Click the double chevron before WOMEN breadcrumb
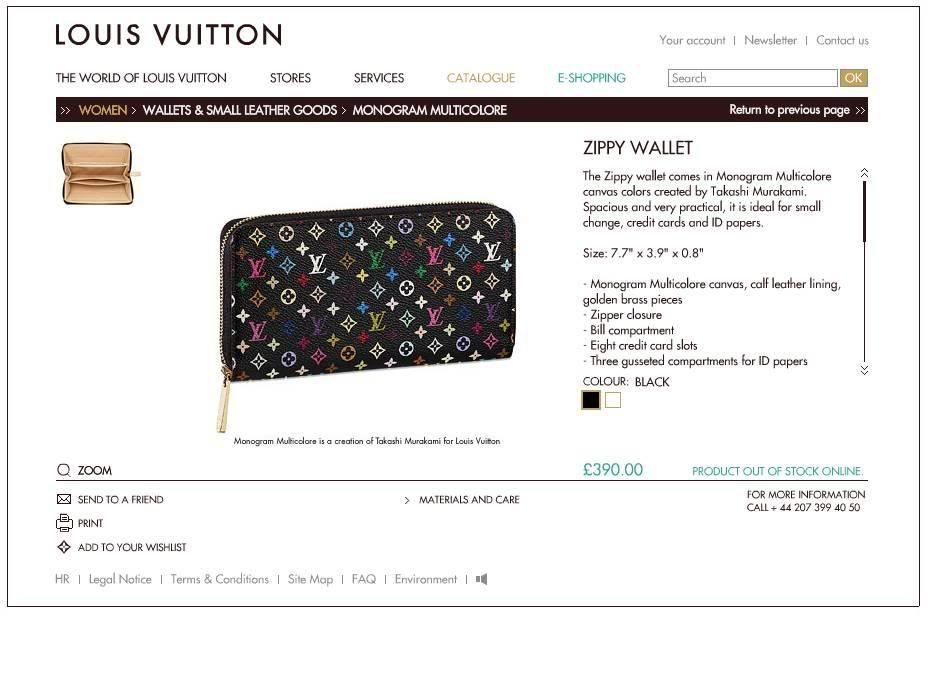The image size is (930, 692). coord(65,110)
